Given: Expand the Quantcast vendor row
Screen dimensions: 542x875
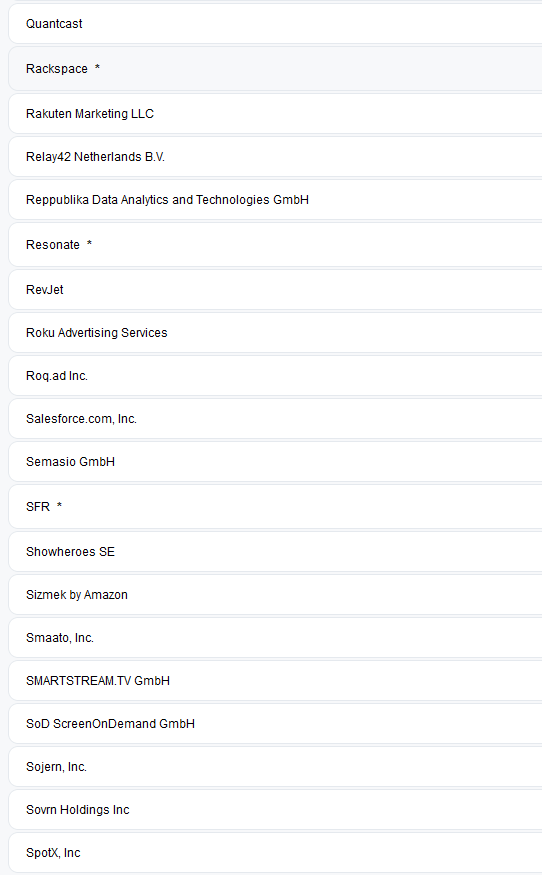Looking at the screenshot, I should (x=276, y=23).
